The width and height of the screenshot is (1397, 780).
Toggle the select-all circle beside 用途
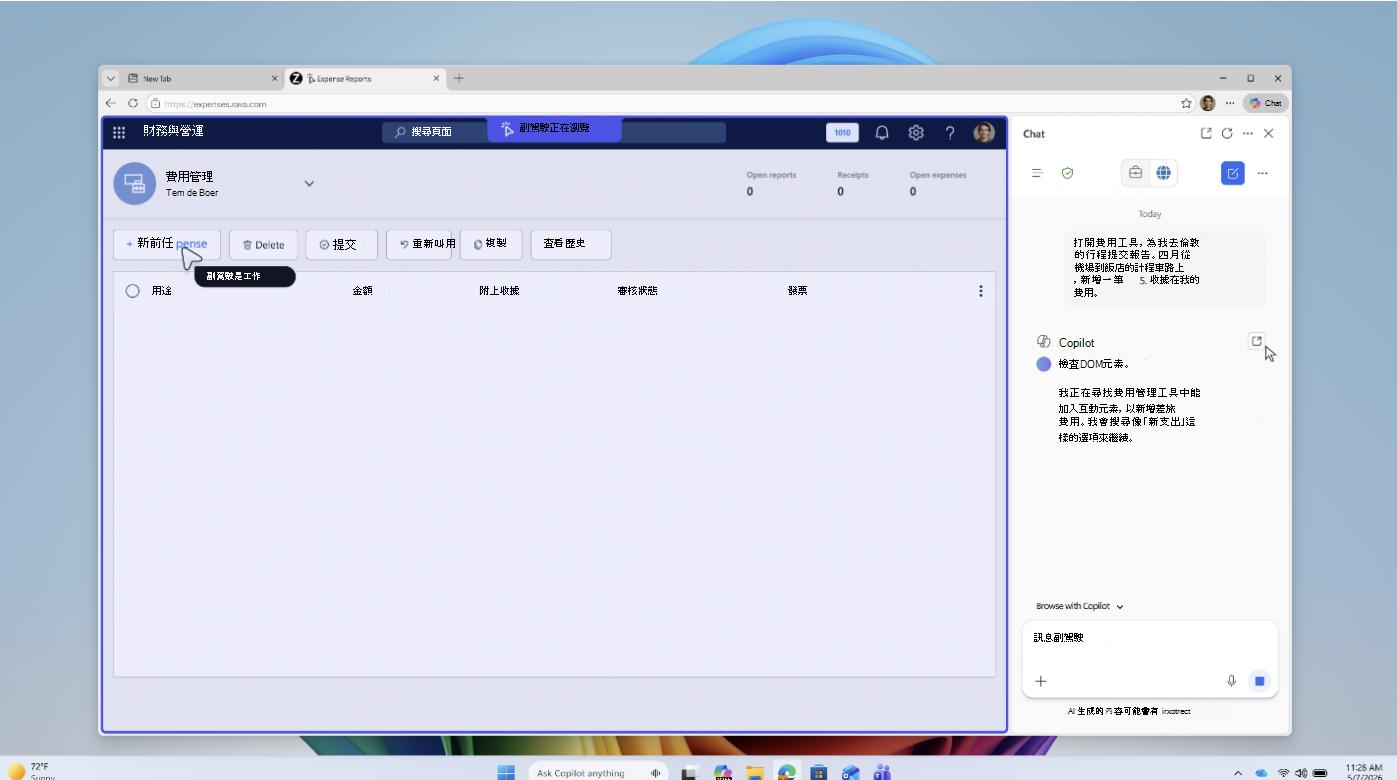click(132, 291)
